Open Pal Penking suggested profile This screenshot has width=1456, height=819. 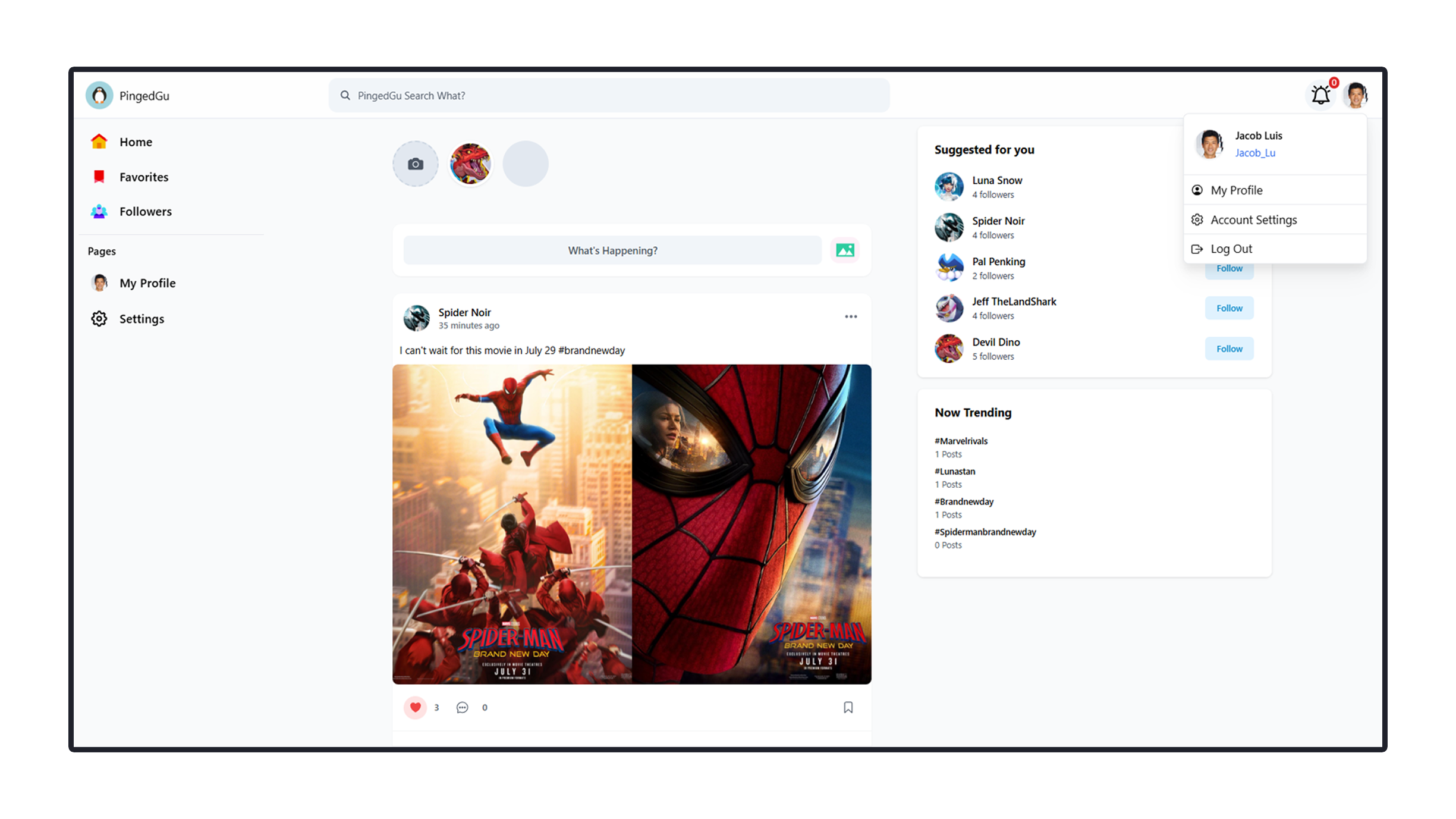click(x=998, y=261)
